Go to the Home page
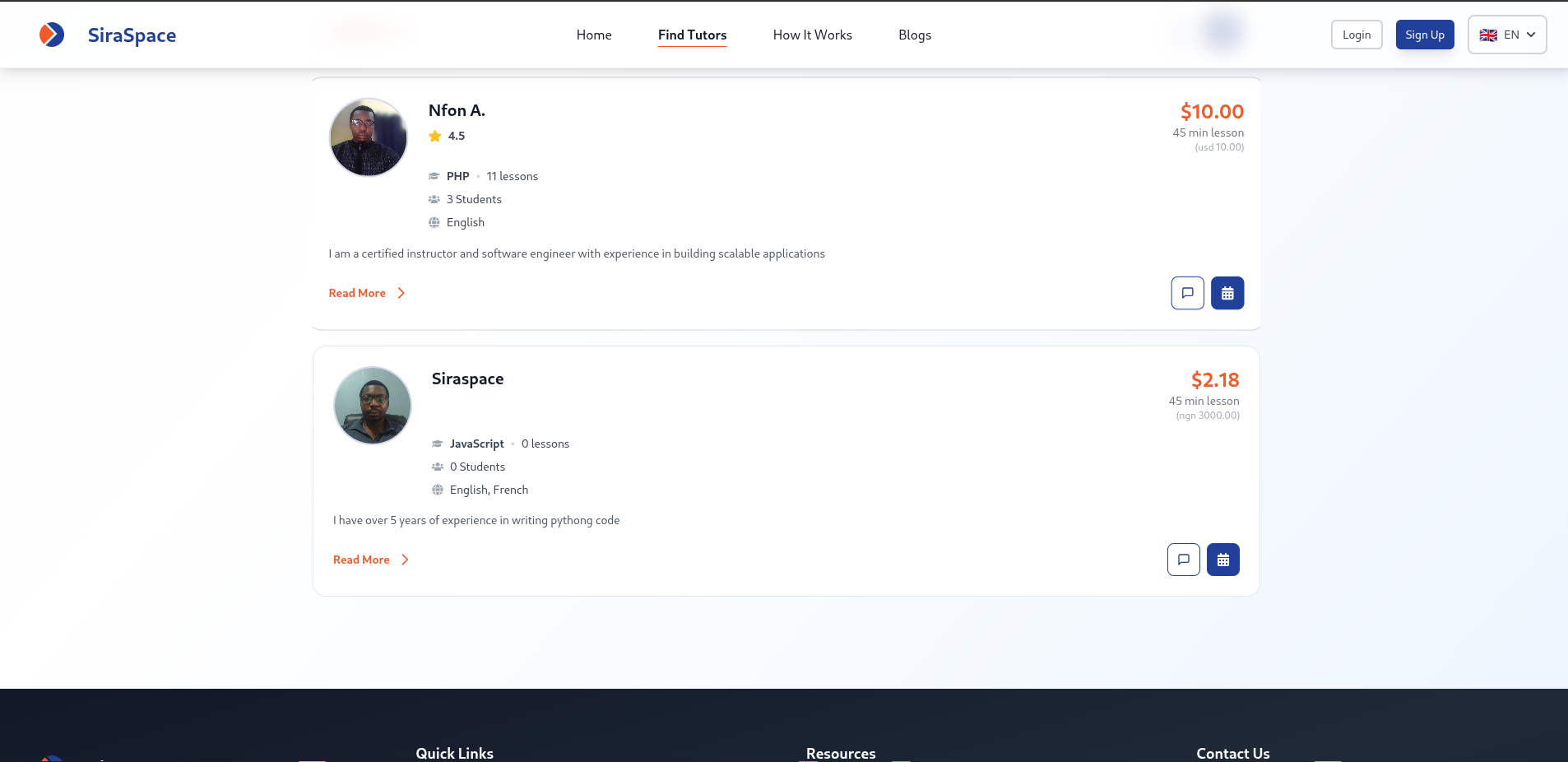Viewport: 1568px width, 762px height. click(x=594, y=35)
